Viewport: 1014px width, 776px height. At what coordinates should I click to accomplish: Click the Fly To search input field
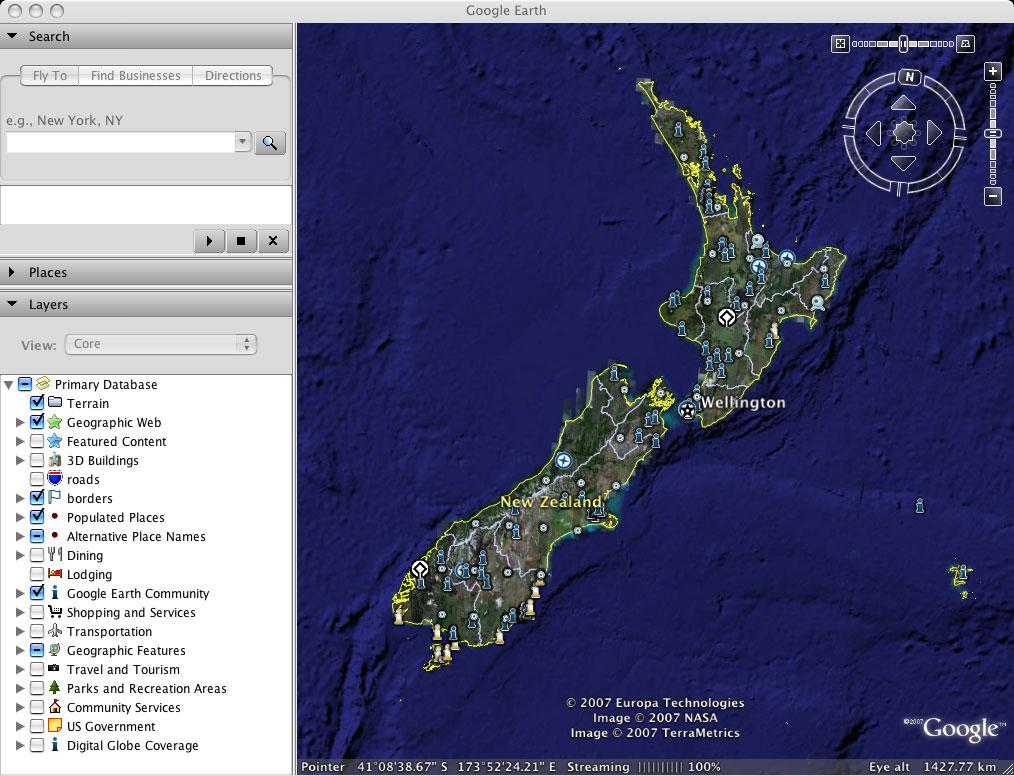point(120,142)
